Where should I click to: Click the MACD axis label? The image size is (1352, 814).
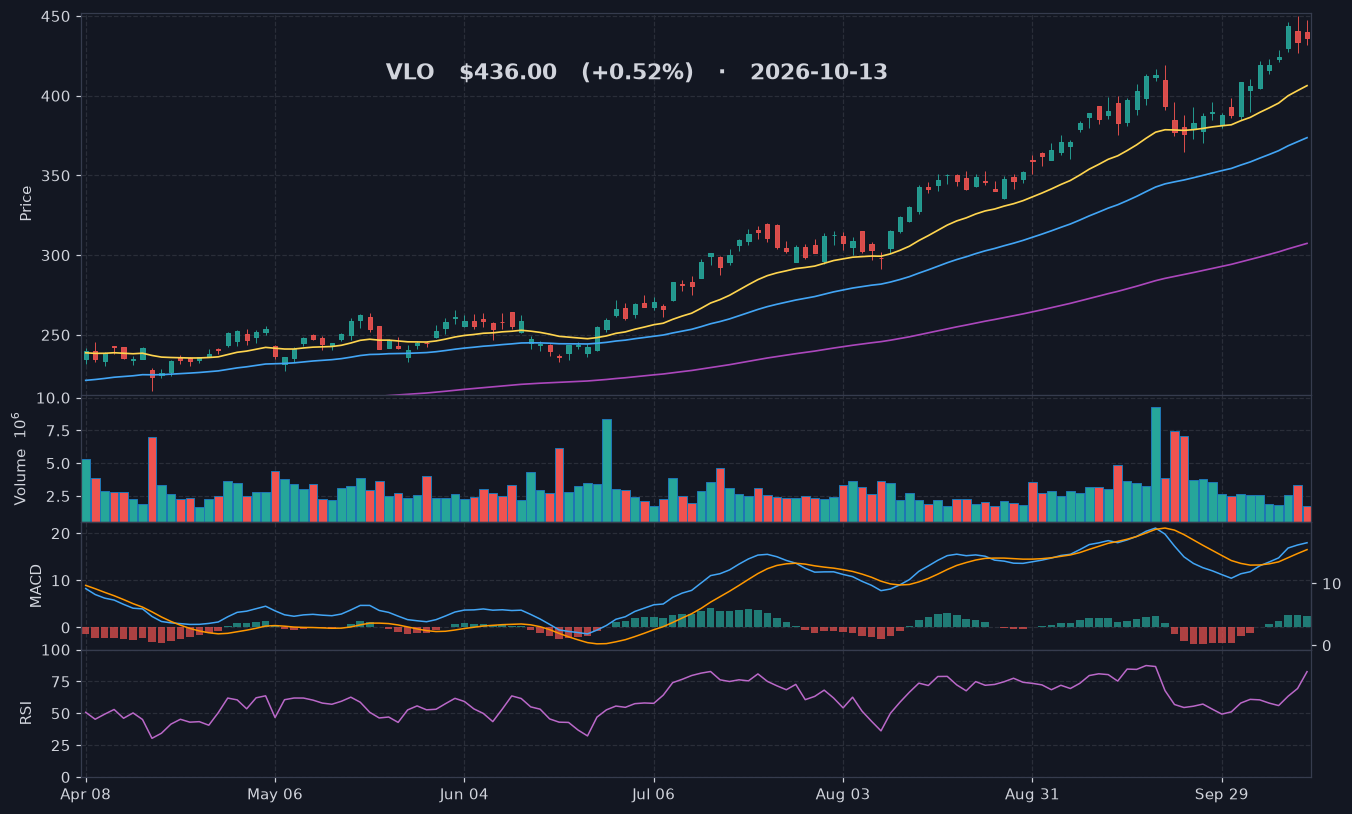click(36, 585)
